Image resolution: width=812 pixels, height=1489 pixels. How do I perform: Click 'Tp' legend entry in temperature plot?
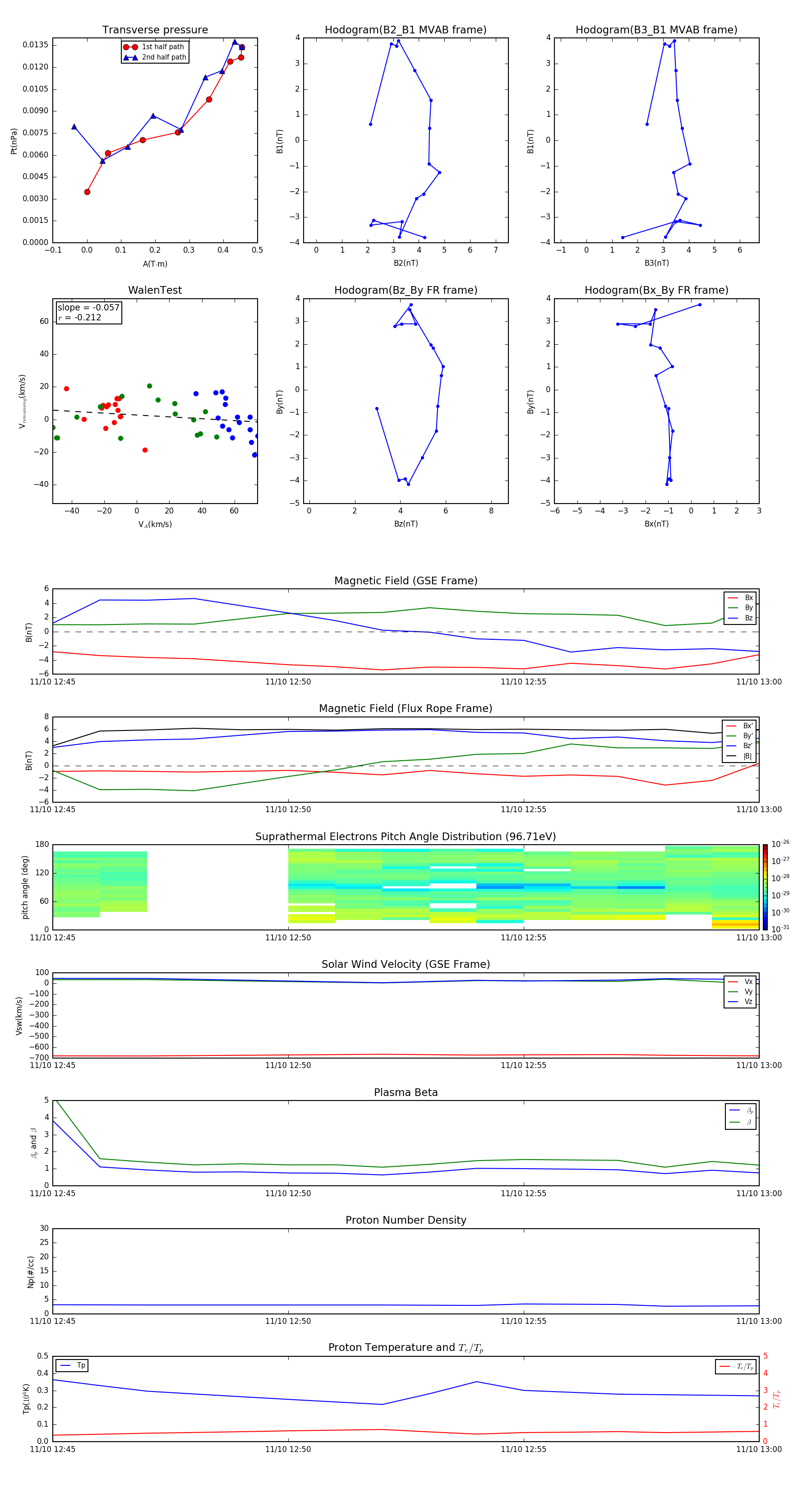click(x=72, y=1365)
